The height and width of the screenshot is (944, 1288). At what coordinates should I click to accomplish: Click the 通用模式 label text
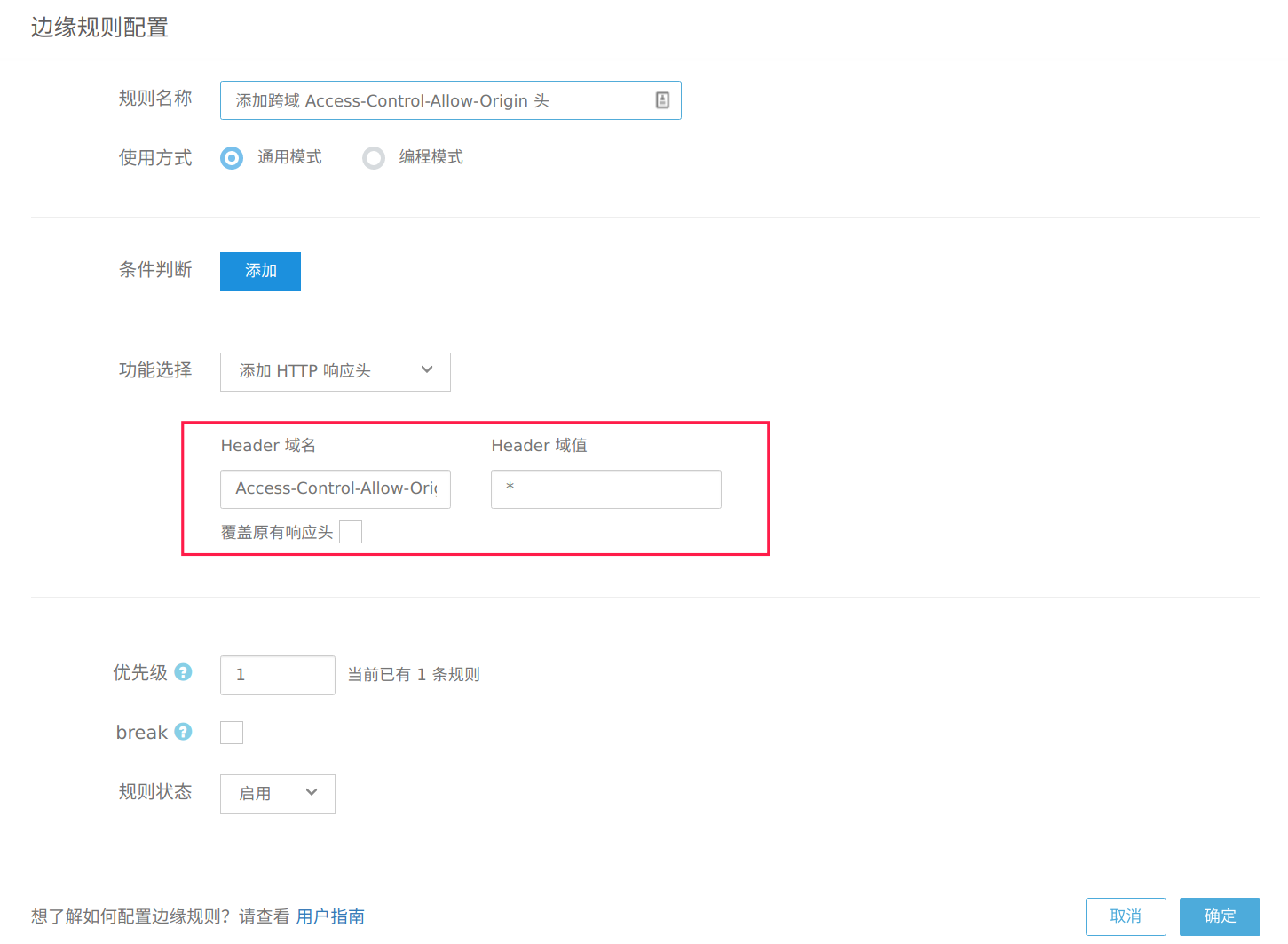[x=289, y=157]
